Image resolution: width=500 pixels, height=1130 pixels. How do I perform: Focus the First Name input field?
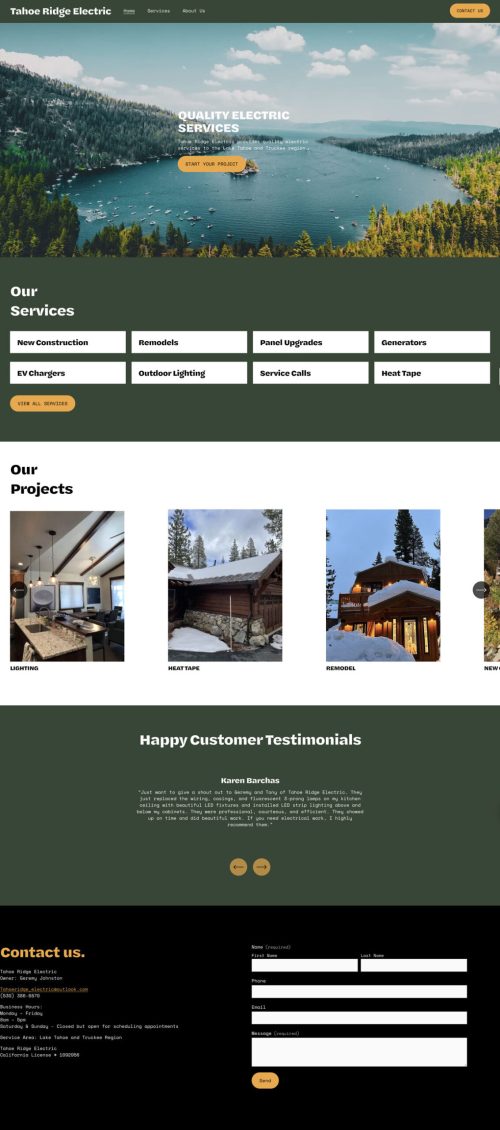pyautogui.click(x=305, y=965)
